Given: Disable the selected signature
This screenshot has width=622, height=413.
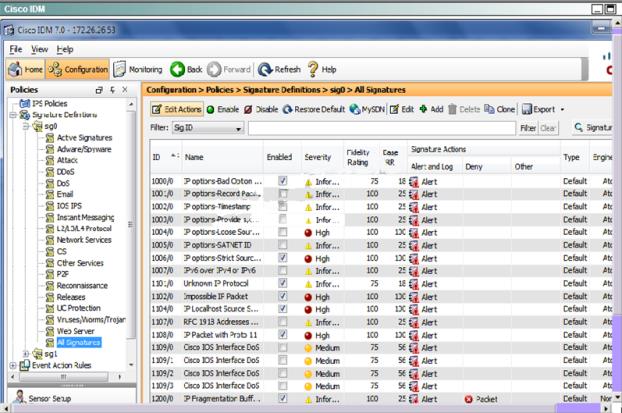Looking at the screenshot, I should (x=261, y=109).
